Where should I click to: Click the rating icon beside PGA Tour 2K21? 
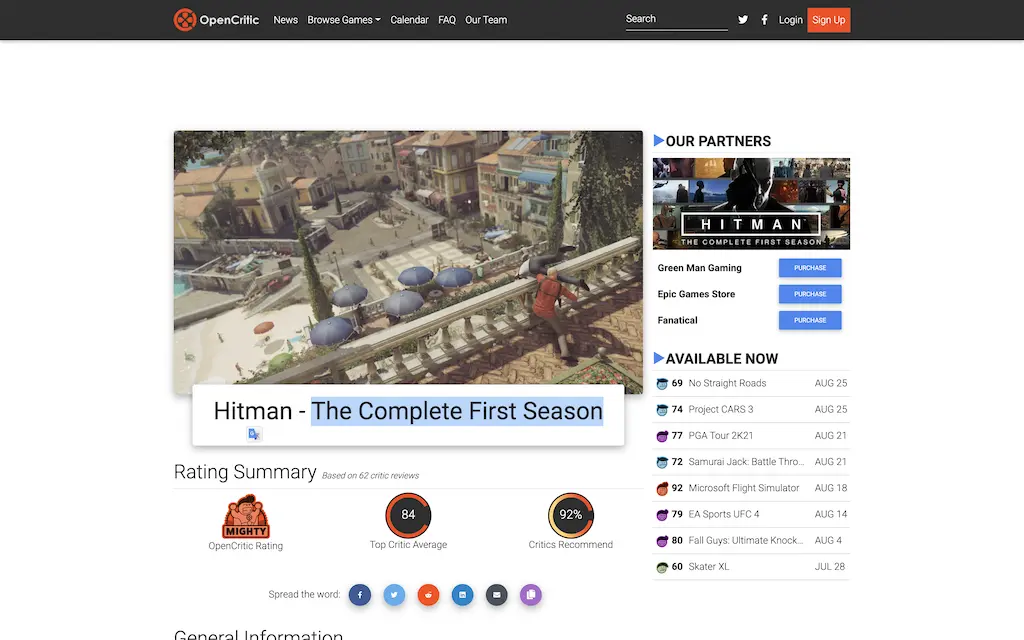point(662,436)
